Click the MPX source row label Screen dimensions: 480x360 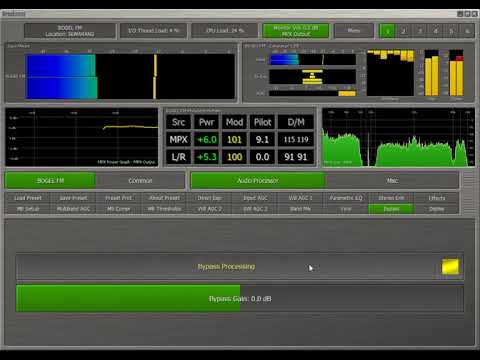178,139
